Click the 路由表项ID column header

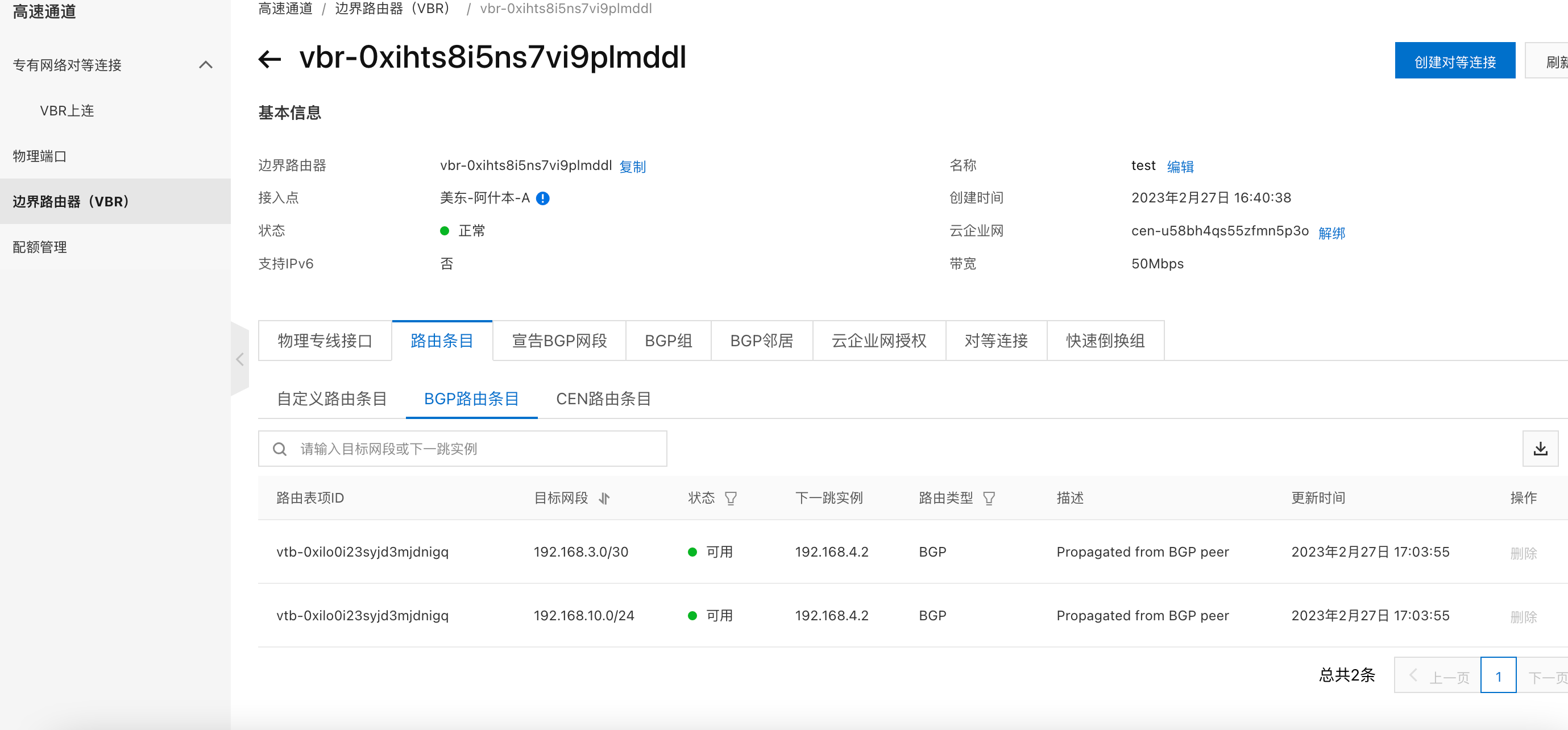coord(310,498)
